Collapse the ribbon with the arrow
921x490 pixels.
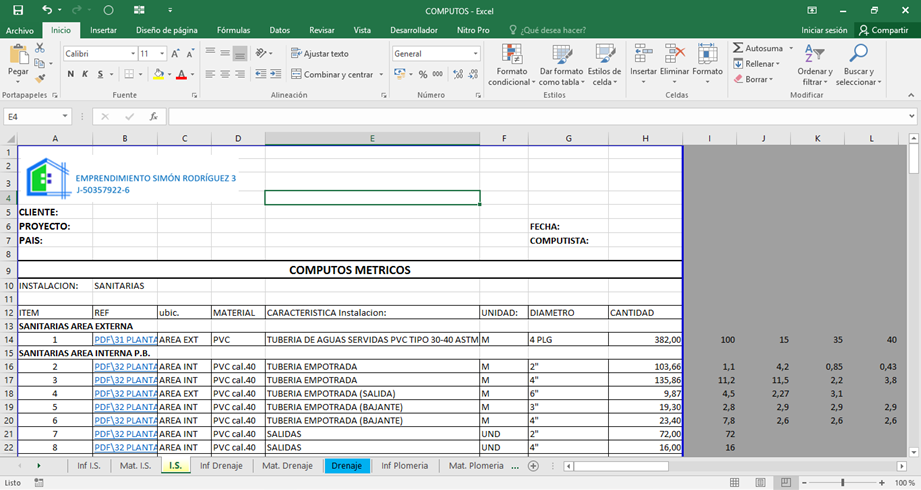pos(910,95)
